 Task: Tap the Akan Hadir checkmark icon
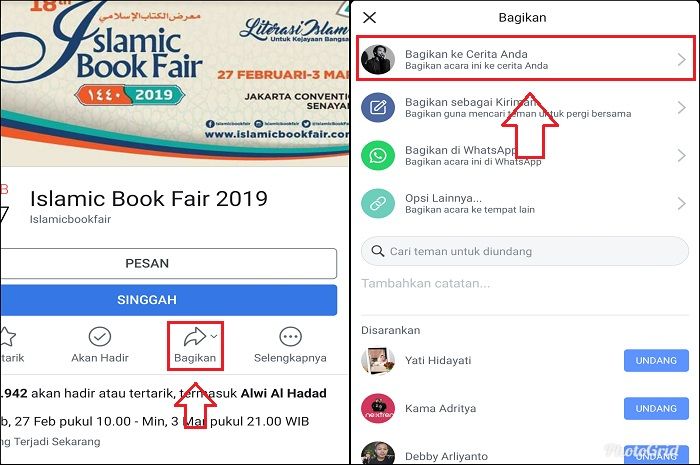coord(100,337)
